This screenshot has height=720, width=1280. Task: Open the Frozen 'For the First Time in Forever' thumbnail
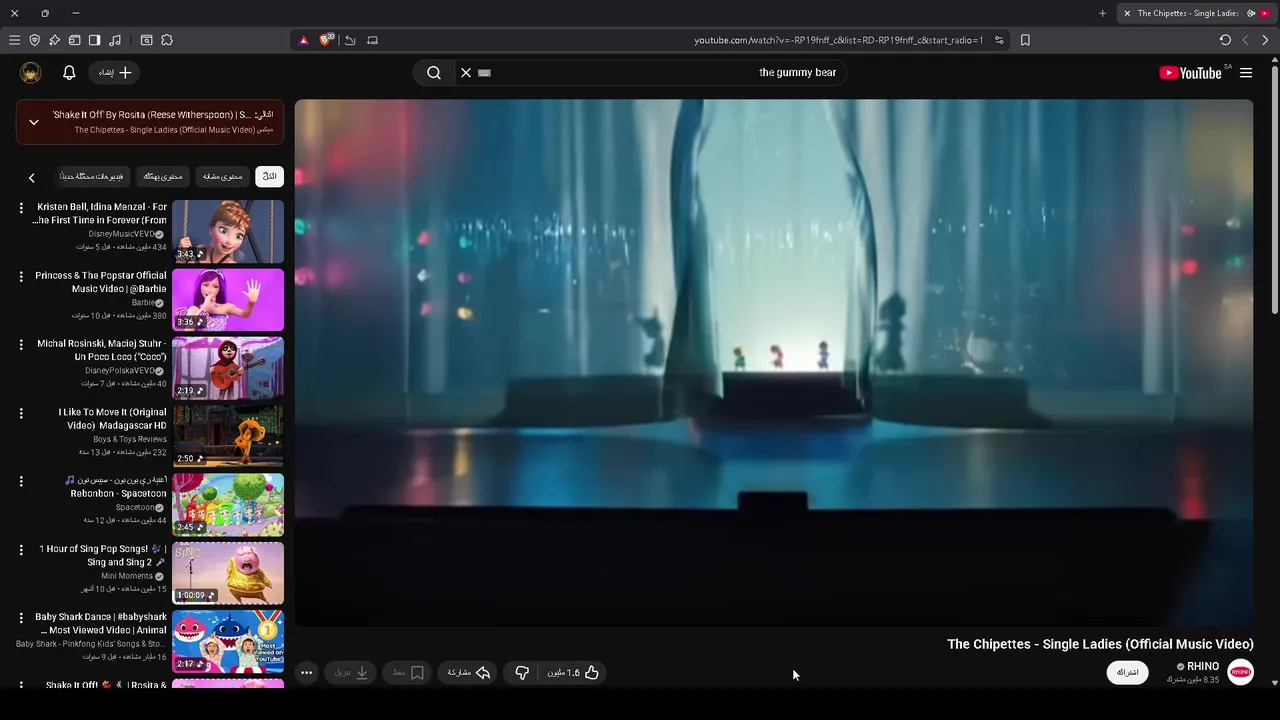click(228, 231)
